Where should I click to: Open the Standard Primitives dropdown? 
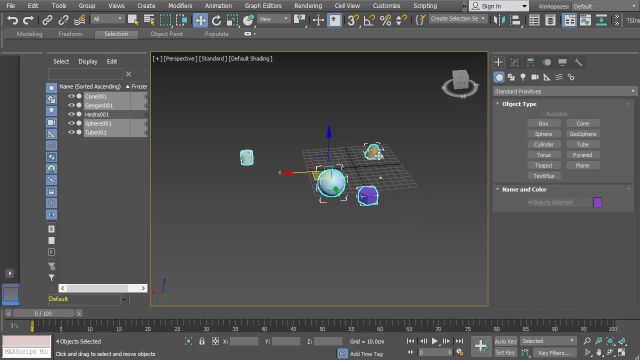pyautogui.click(x=564, y=91)
